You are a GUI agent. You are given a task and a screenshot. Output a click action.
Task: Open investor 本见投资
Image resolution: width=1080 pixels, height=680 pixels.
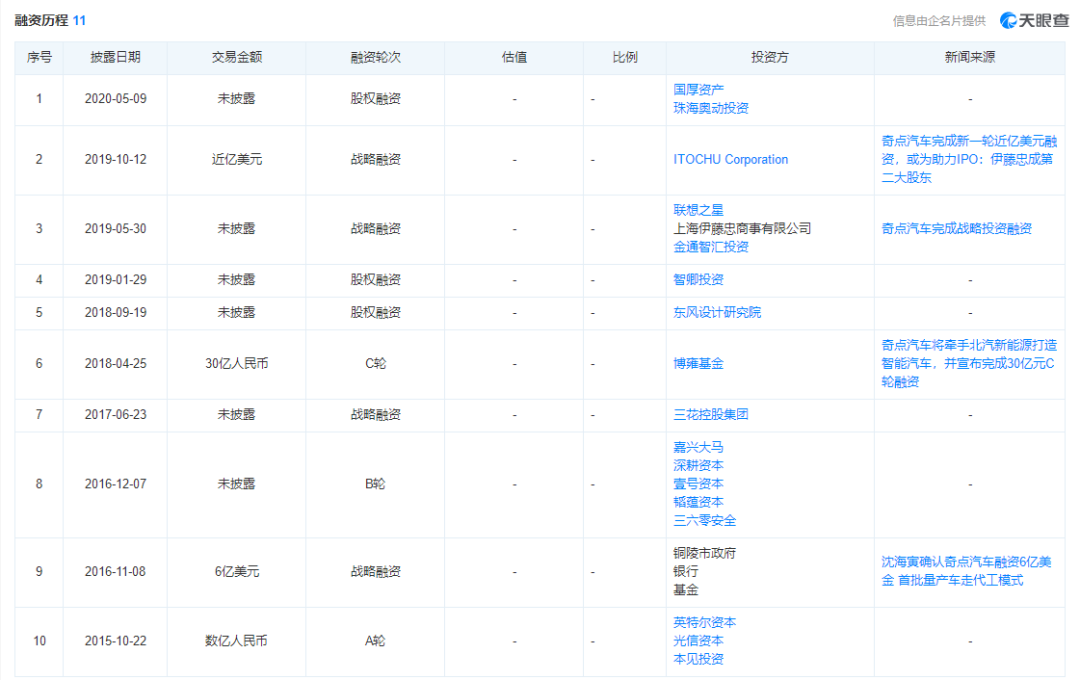(698, 659)
